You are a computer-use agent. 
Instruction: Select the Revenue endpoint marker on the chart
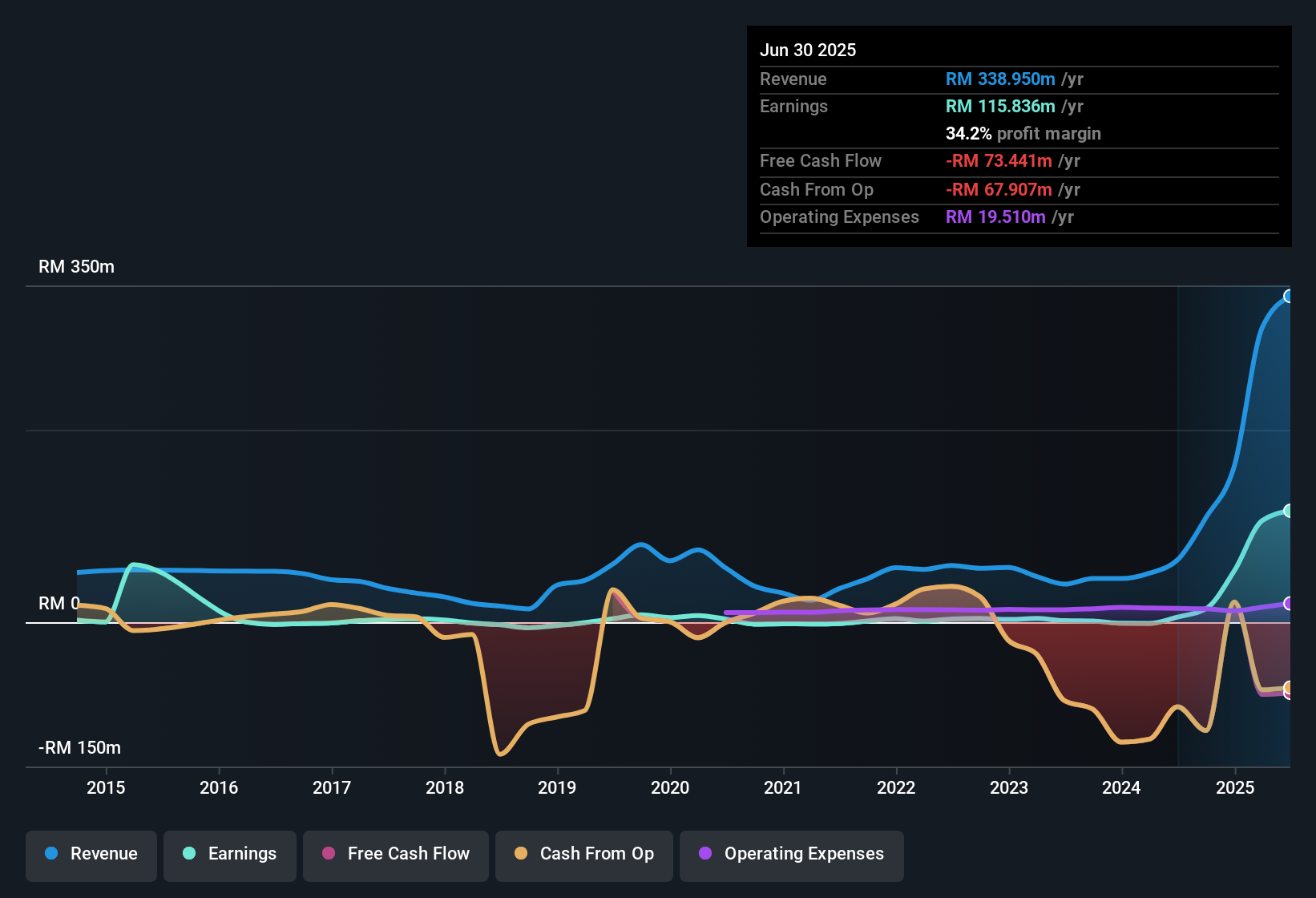[x=1289, y=297]
